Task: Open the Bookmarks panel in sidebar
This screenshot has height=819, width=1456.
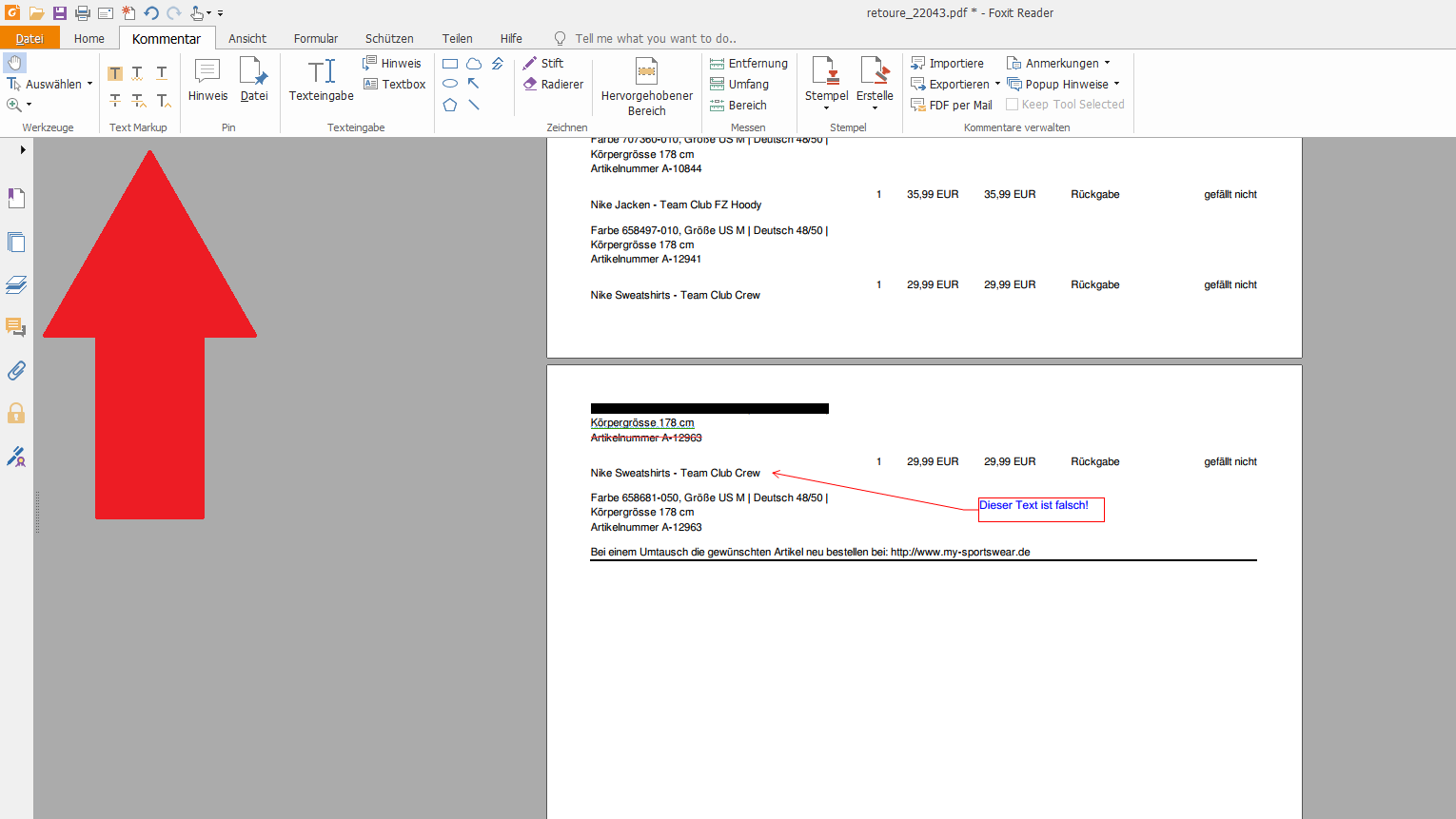Action: (x=16, y=198)
